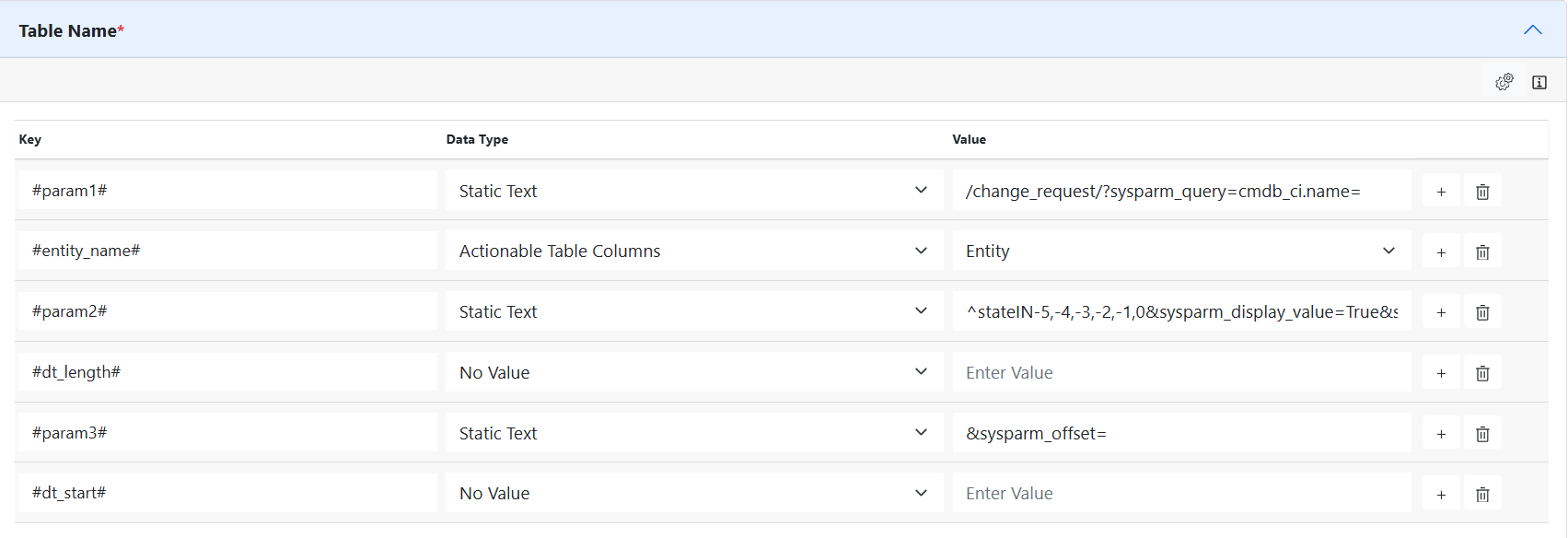
Task: Delete the #param2# row
Action: coord(1482,312)
